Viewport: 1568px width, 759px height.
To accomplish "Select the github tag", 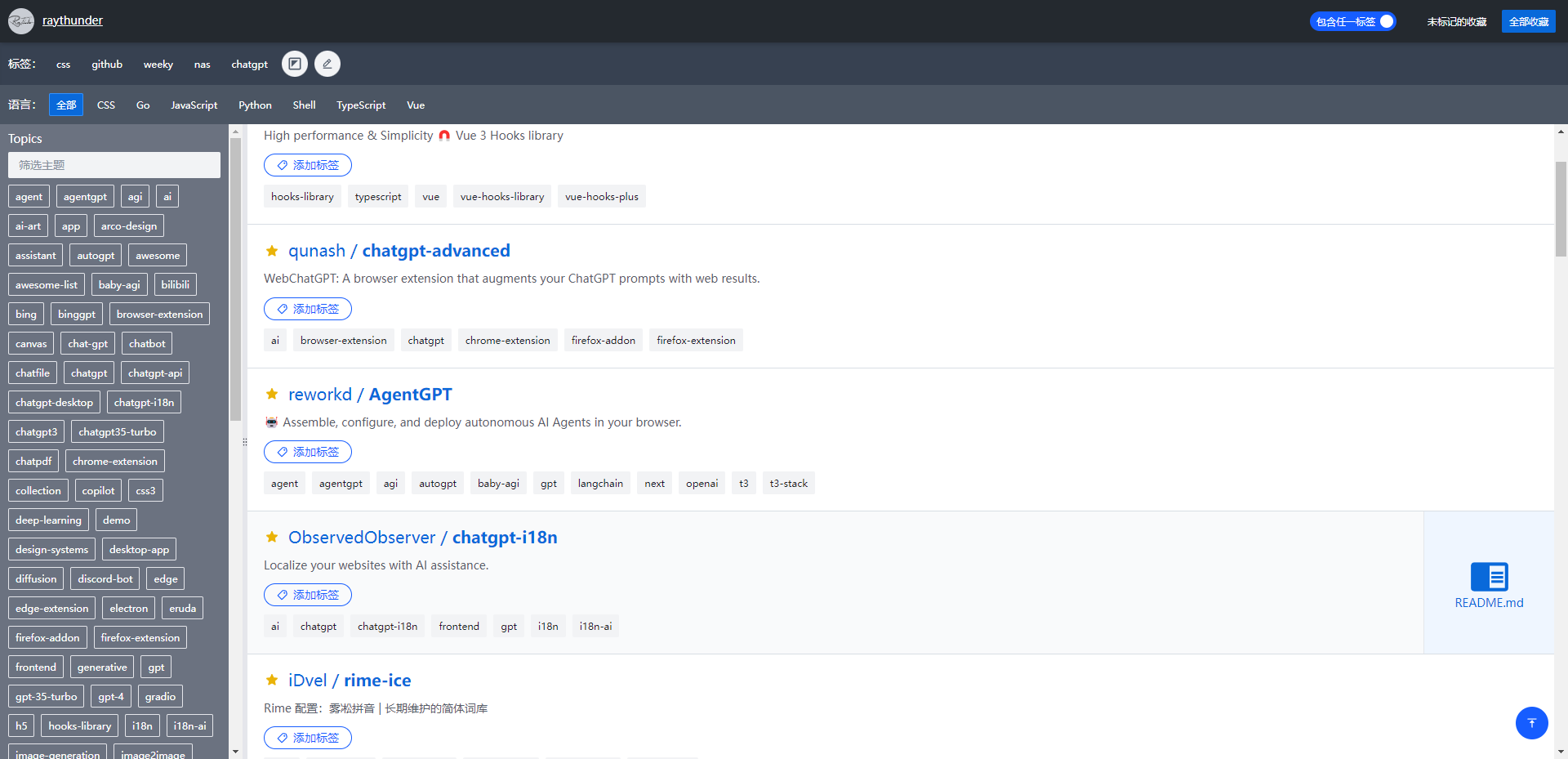I will pos(107,65).
